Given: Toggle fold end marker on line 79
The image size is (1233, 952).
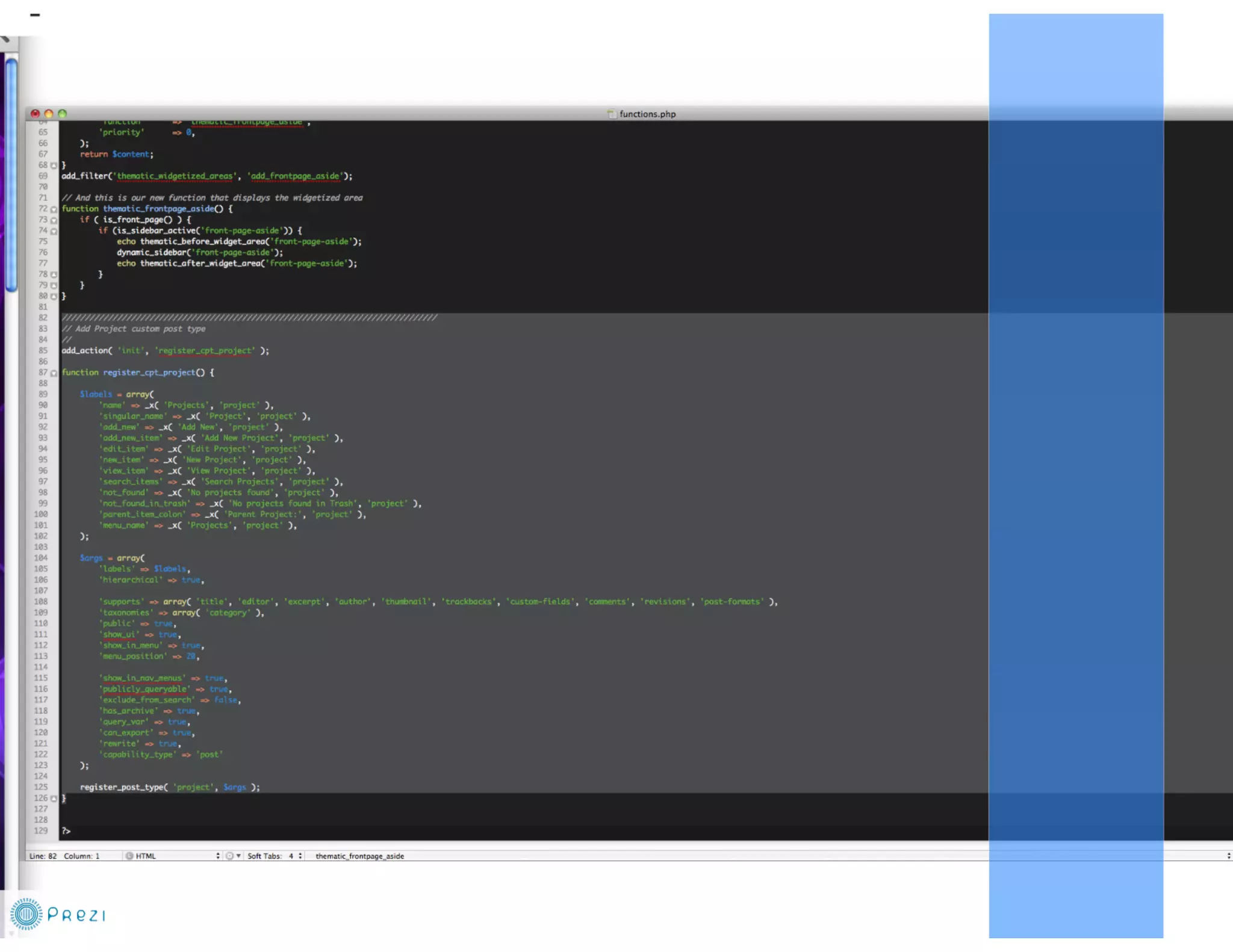Looking at the screenshot, I should (54, 286).
